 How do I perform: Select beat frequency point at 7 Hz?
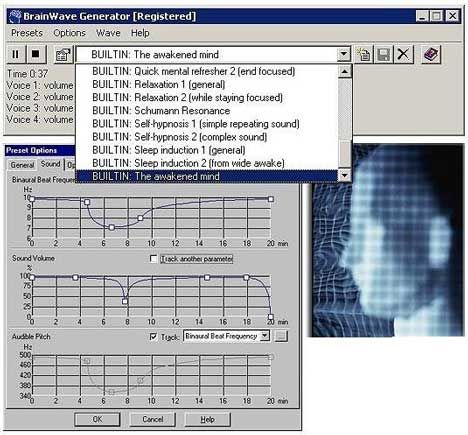(112, 227)
